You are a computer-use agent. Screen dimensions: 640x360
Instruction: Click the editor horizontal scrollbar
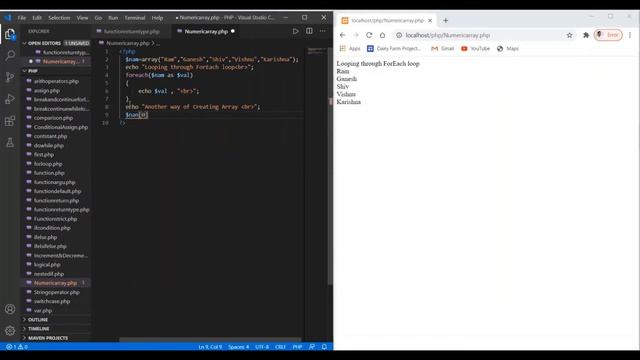click(x=210, y=340)
